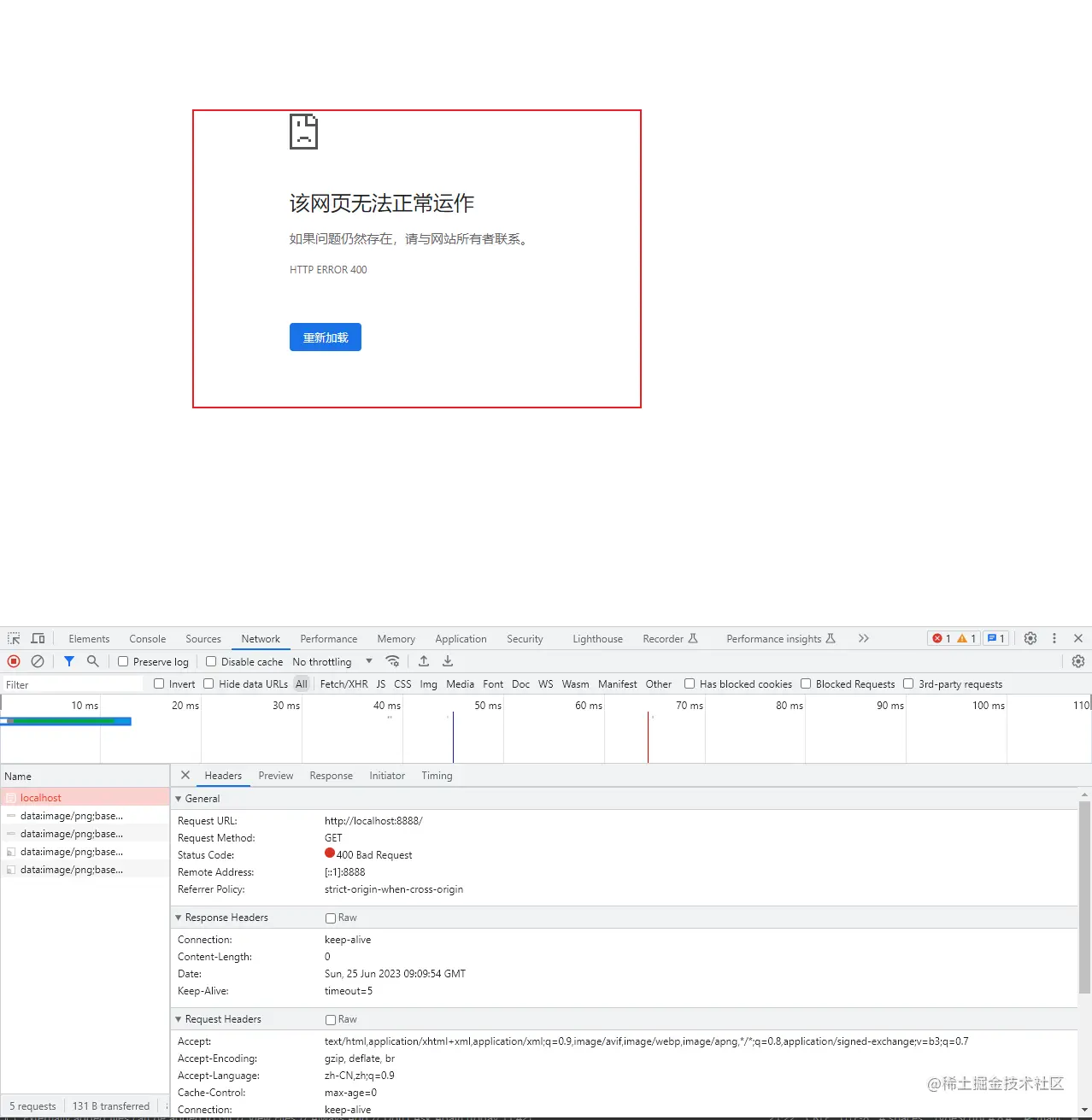Image resolution: width=1092 pixels, height=1120 pixels.
Task: Open network conditions wifi icon
Action: (x=393, y=661)
